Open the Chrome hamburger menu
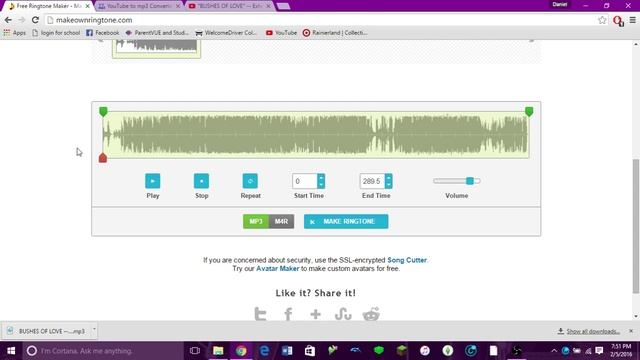 633,20
